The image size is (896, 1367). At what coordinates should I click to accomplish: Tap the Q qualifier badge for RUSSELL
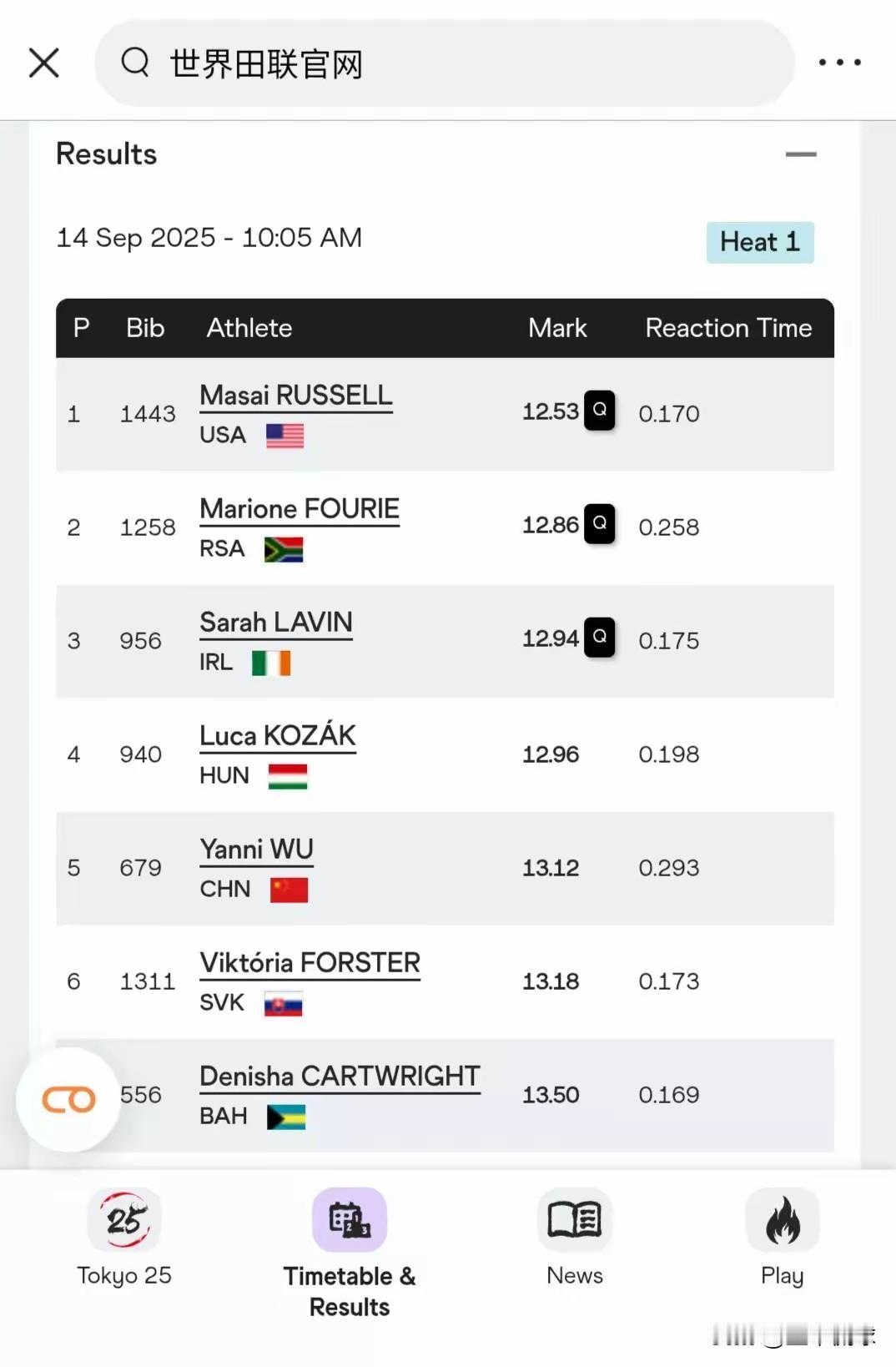pyautogui.click(x=599, y=410)
